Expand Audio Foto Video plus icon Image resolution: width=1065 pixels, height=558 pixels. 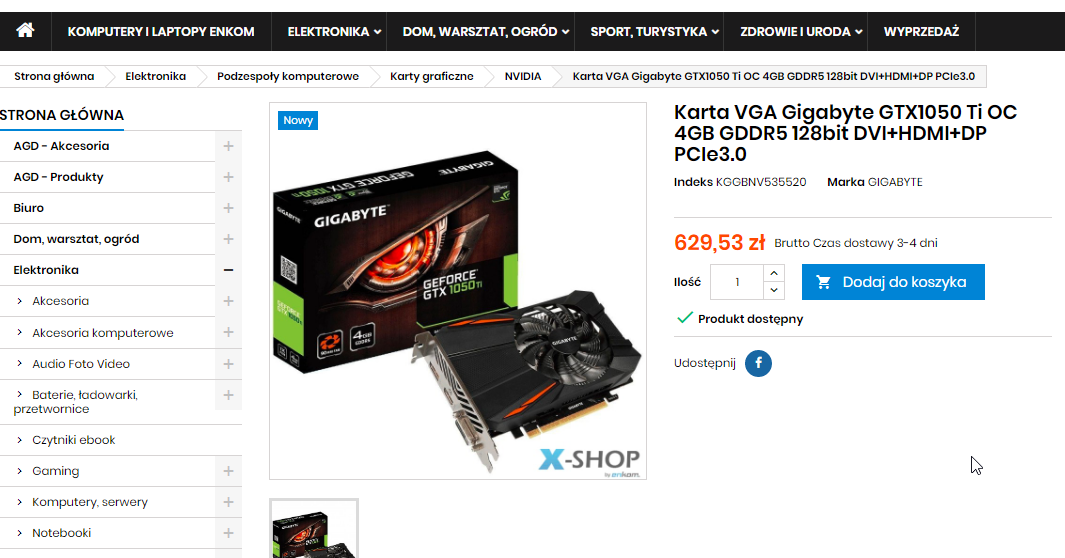(x=228, y=364)
